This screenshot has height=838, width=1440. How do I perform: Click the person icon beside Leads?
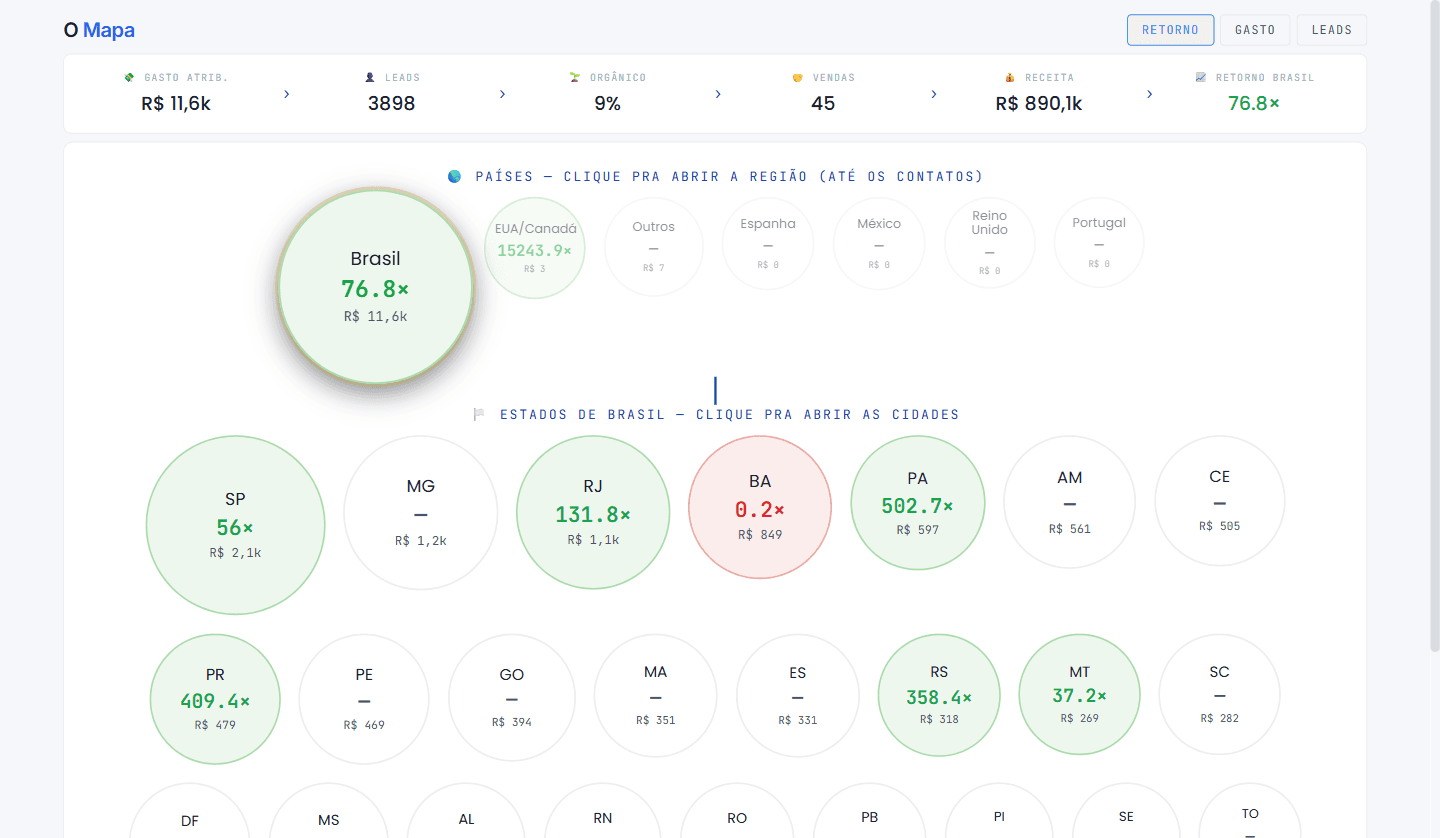[370, 77]
